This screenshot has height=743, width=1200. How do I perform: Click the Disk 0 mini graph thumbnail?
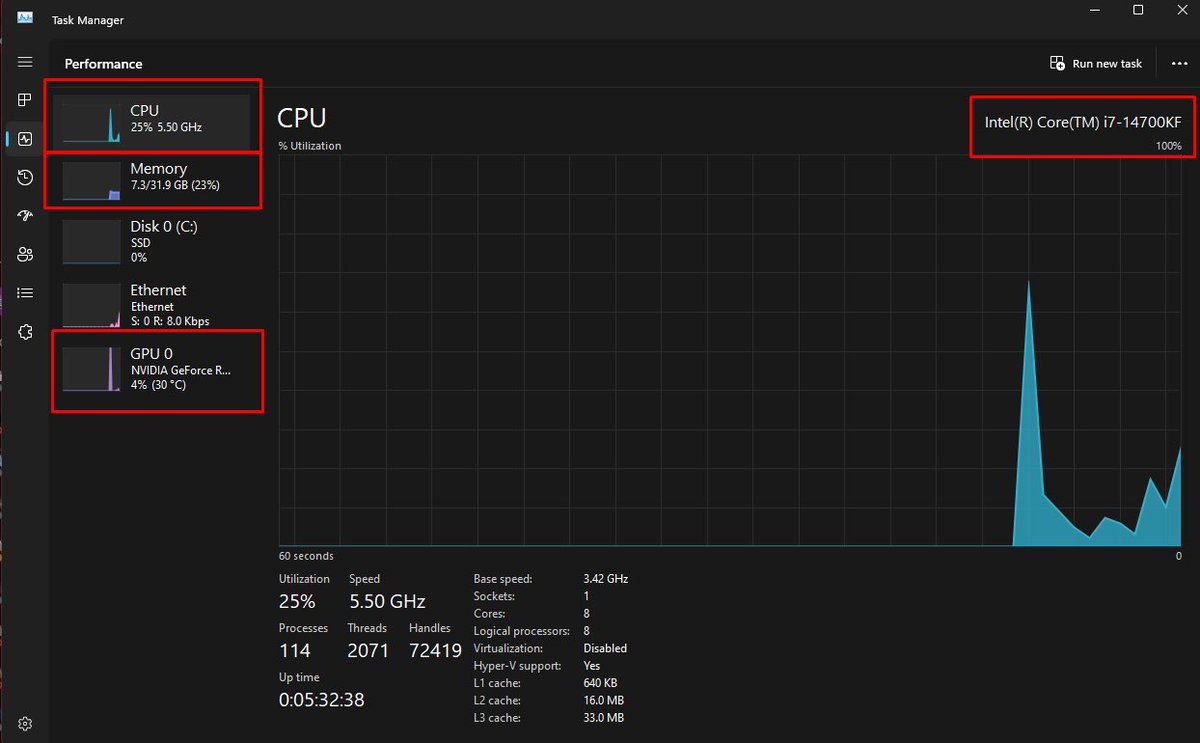click(x=92, y=242)
